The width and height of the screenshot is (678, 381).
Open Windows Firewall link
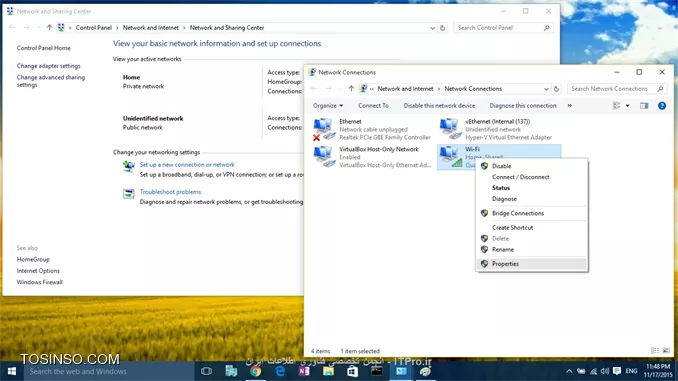click(39, 282)
